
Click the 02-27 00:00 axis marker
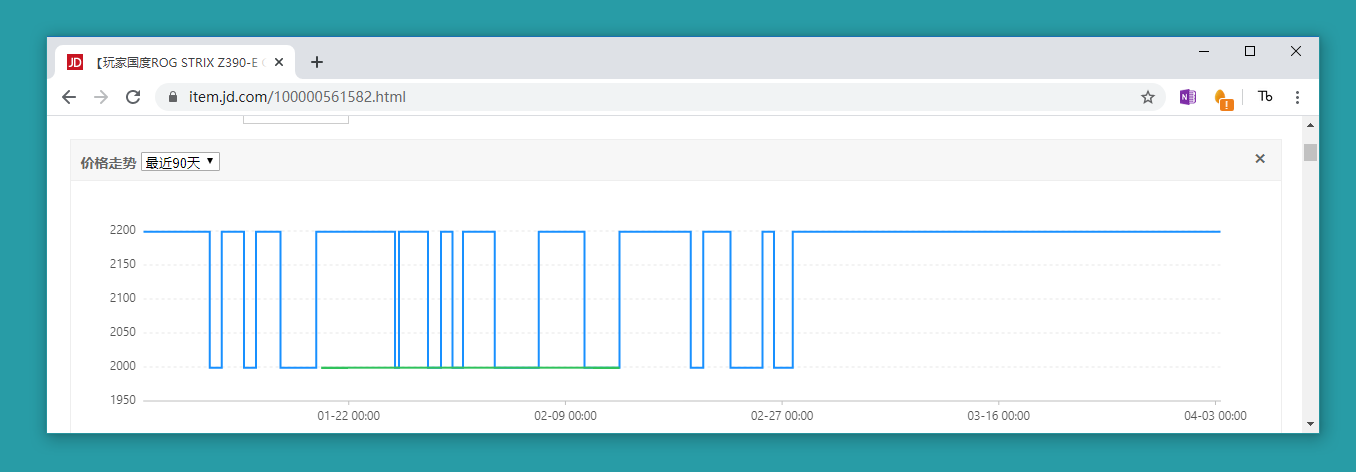781,415
